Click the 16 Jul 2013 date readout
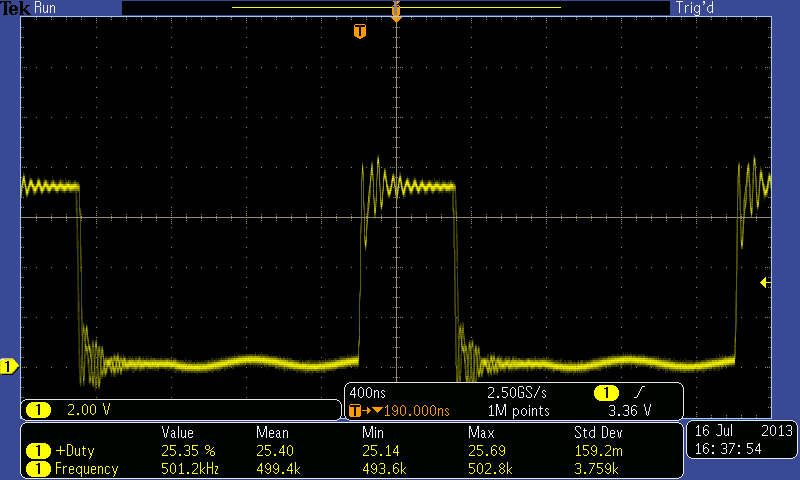The image size is (800, 480). click(743, 431)
